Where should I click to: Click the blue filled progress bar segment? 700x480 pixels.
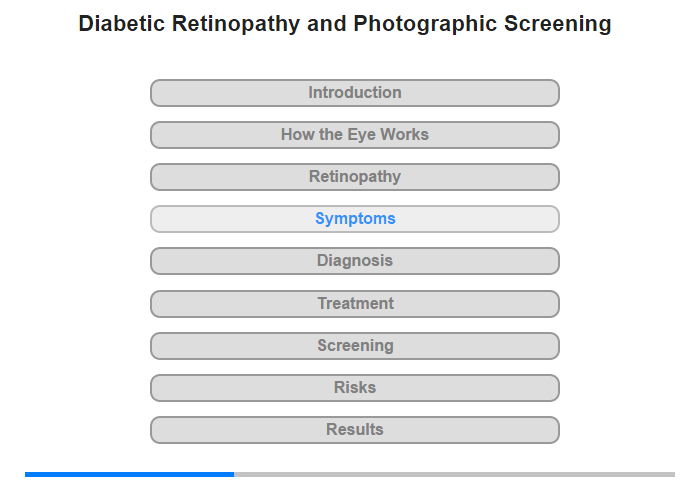pos(130,474)
